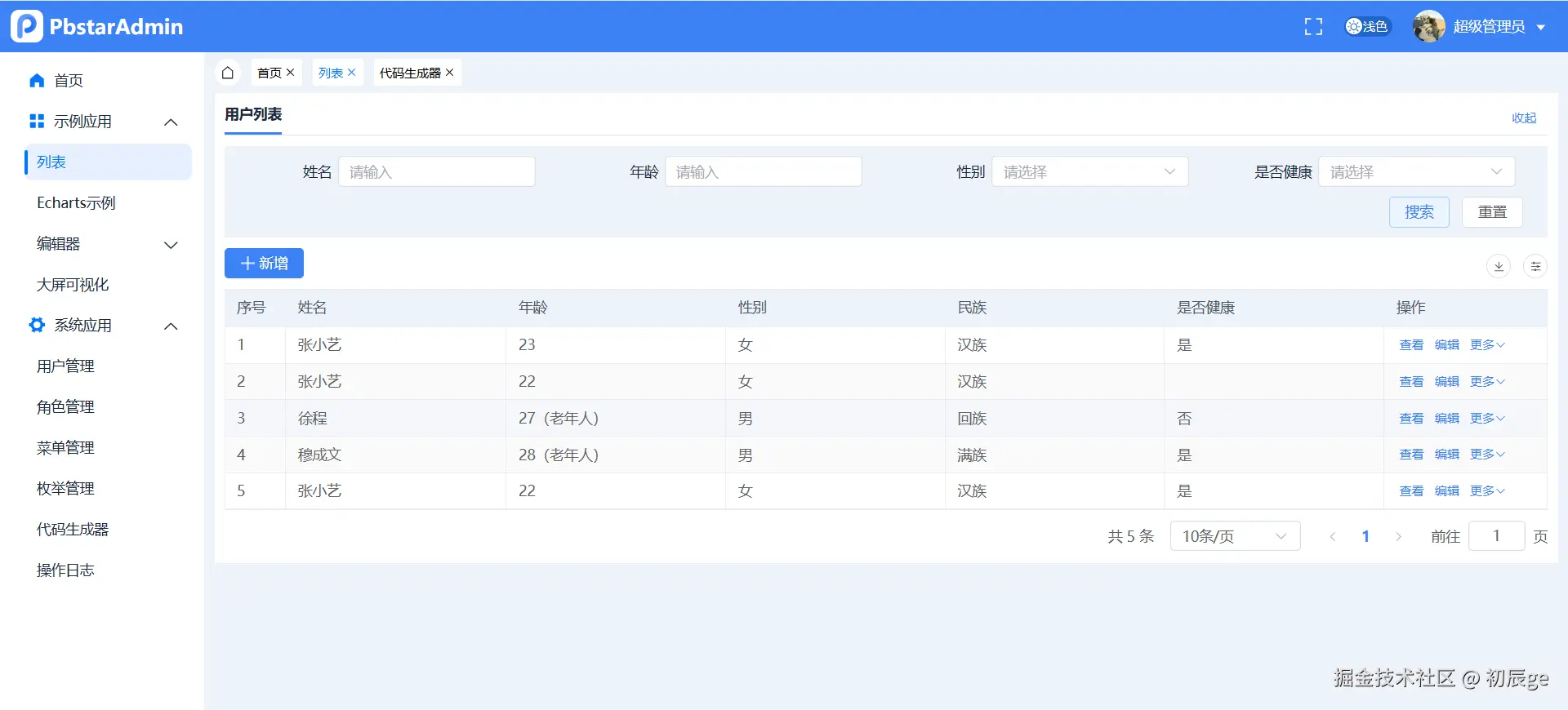Switch the 浅色 theme toggle

(1368, 27)
